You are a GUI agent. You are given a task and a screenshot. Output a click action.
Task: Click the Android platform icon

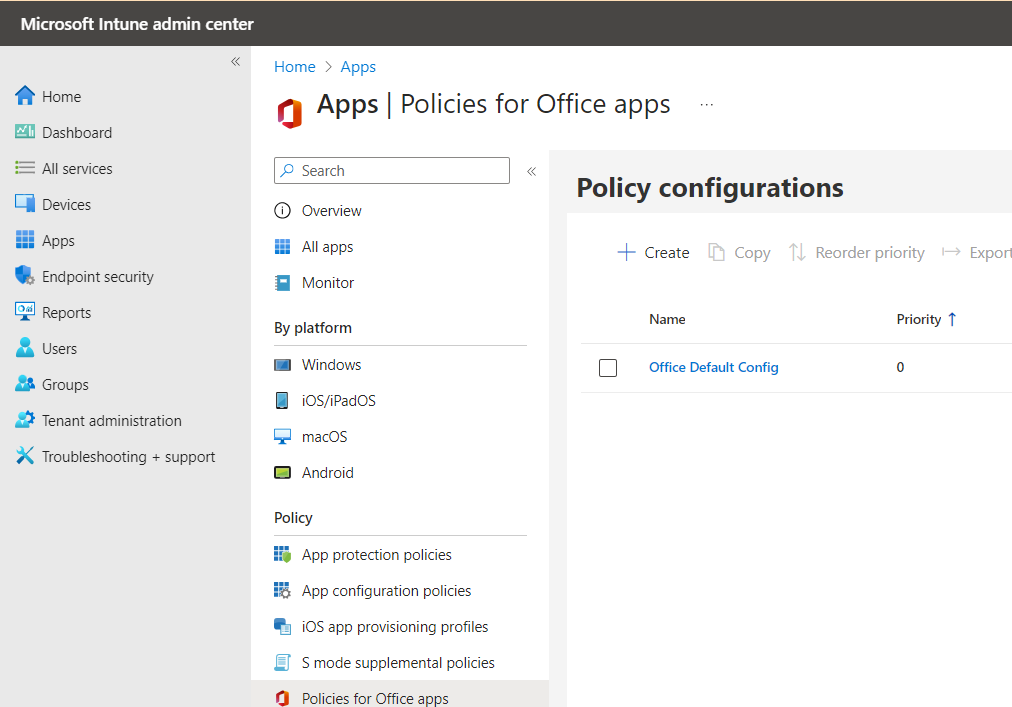[x=282, y=473]
